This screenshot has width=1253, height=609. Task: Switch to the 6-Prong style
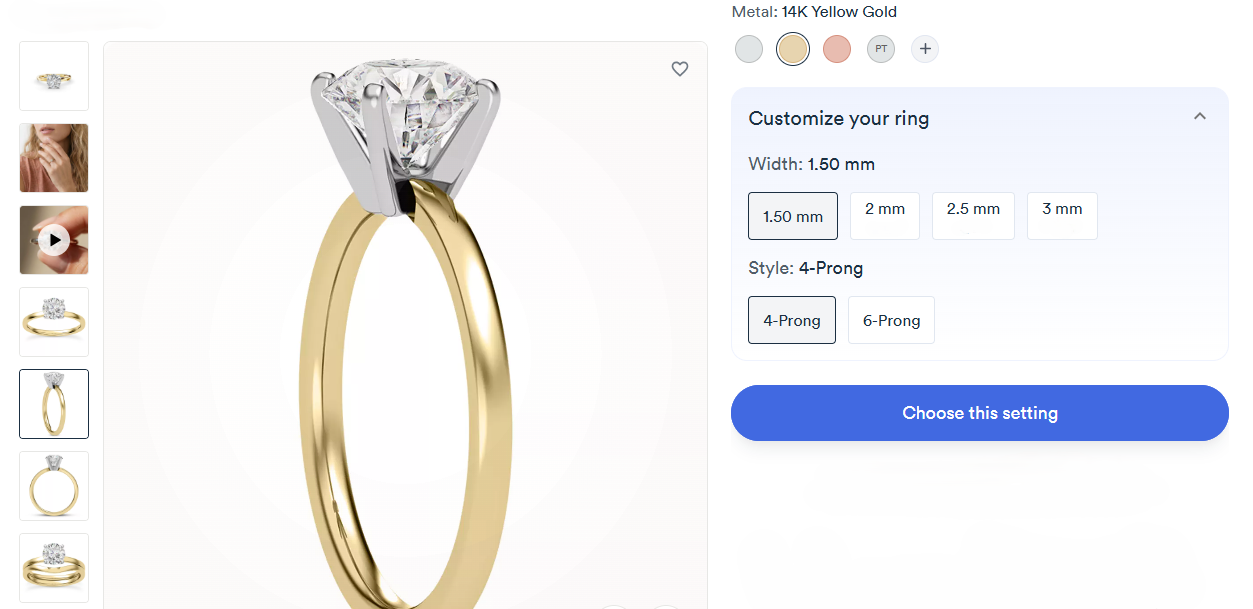(890, 319)
